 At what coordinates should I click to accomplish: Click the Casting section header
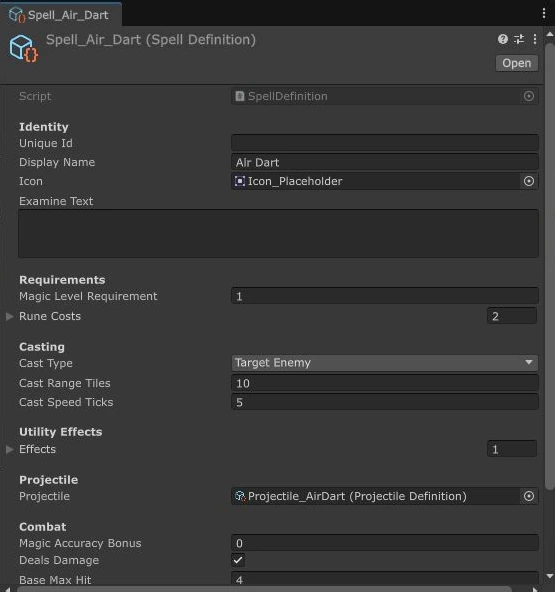click(42, 347)
